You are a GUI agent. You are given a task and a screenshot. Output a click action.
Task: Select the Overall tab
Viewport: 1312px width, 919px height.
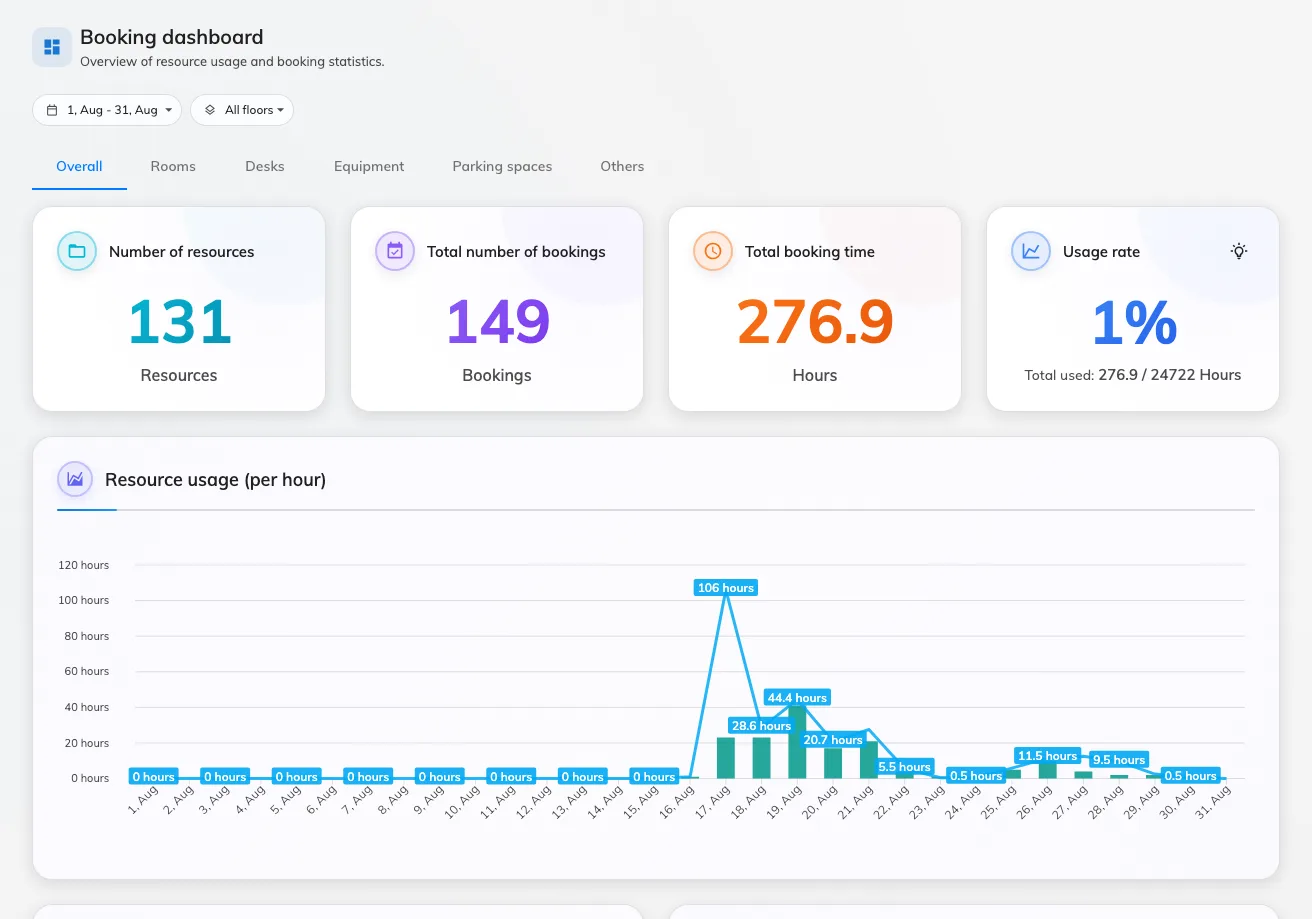(x=80, y=167)
